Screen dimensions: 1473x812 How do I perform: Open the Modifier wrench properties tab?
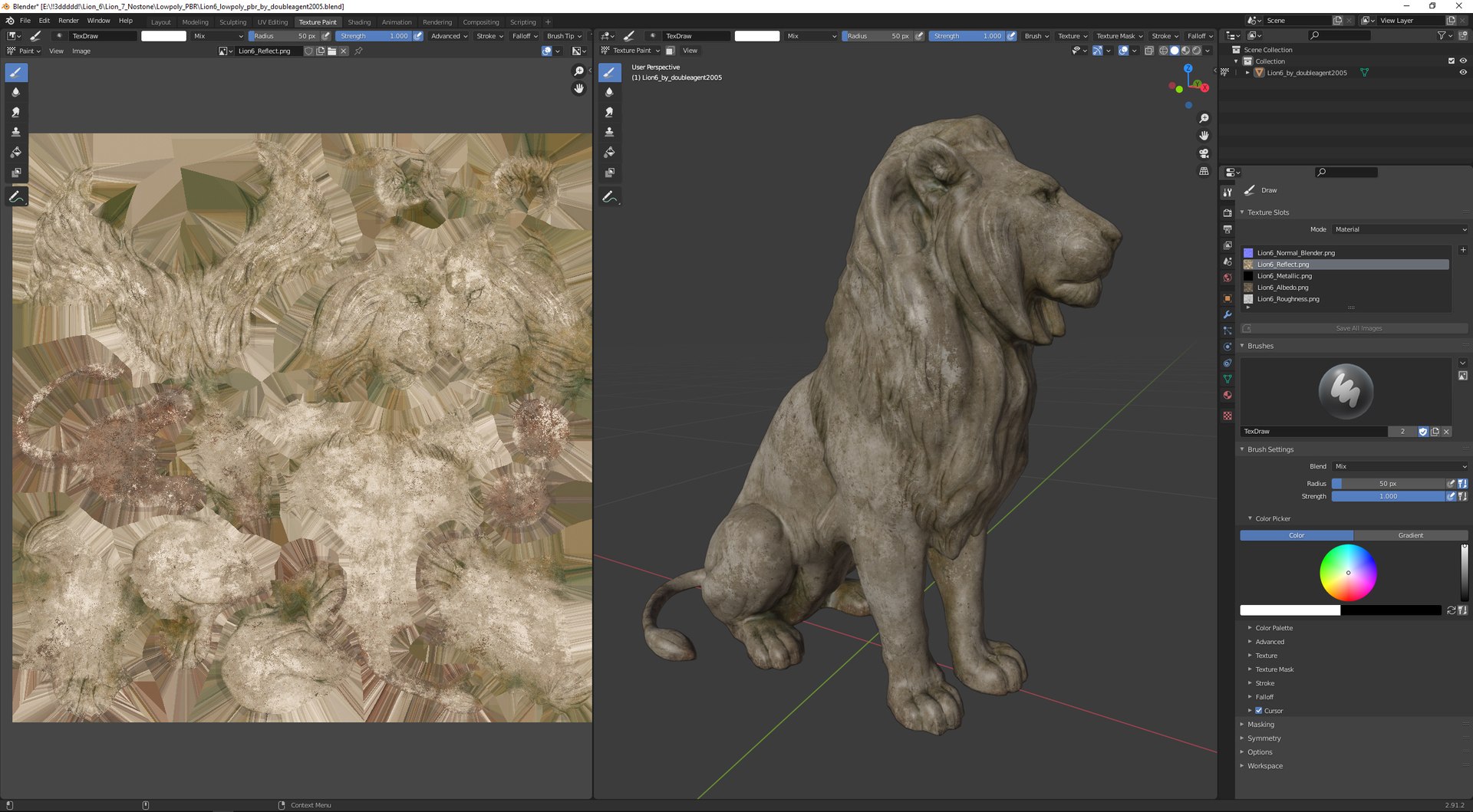pos(1227,314)
